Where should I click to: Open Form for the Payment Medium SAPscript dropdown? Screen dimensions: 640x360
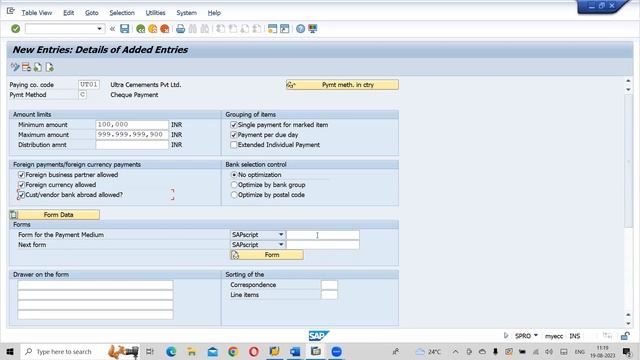[281, 235]
